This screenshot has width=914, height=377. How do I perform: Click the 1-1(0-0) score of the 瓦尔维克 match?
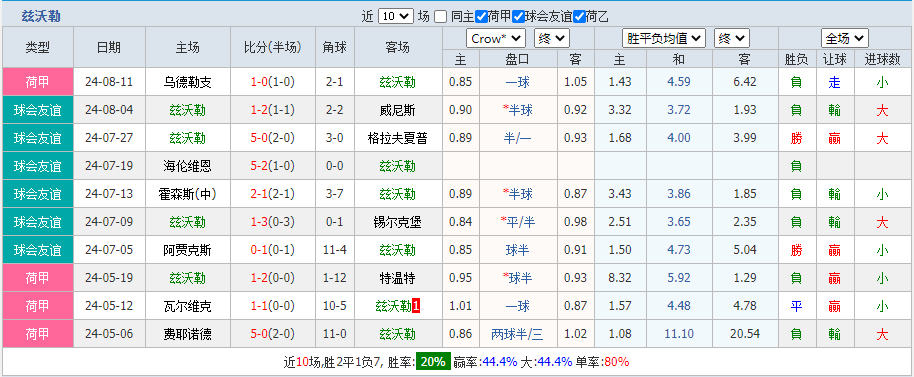[273, 306]
